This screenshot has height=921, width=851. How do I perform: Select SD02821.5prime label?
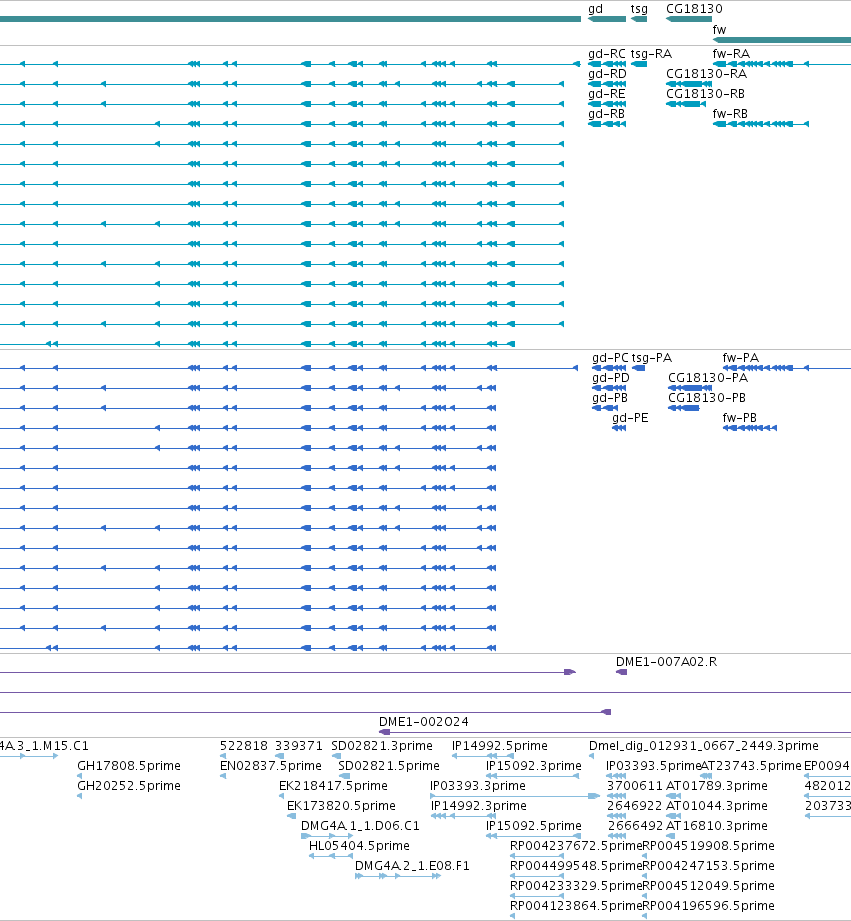389,766
